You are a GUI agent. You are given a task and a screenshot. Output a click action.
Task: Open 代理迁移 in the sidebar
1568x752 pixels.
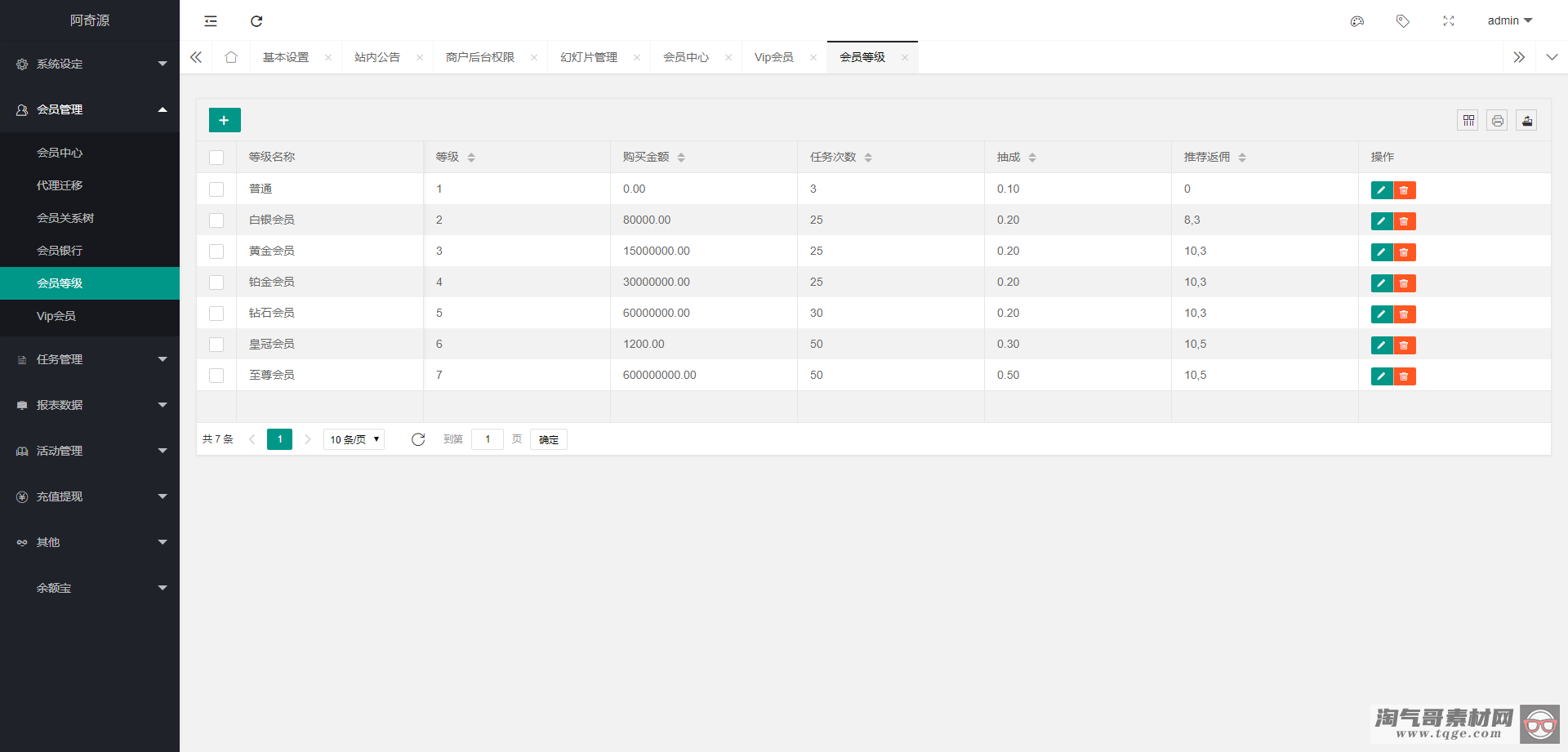point(90,185)
